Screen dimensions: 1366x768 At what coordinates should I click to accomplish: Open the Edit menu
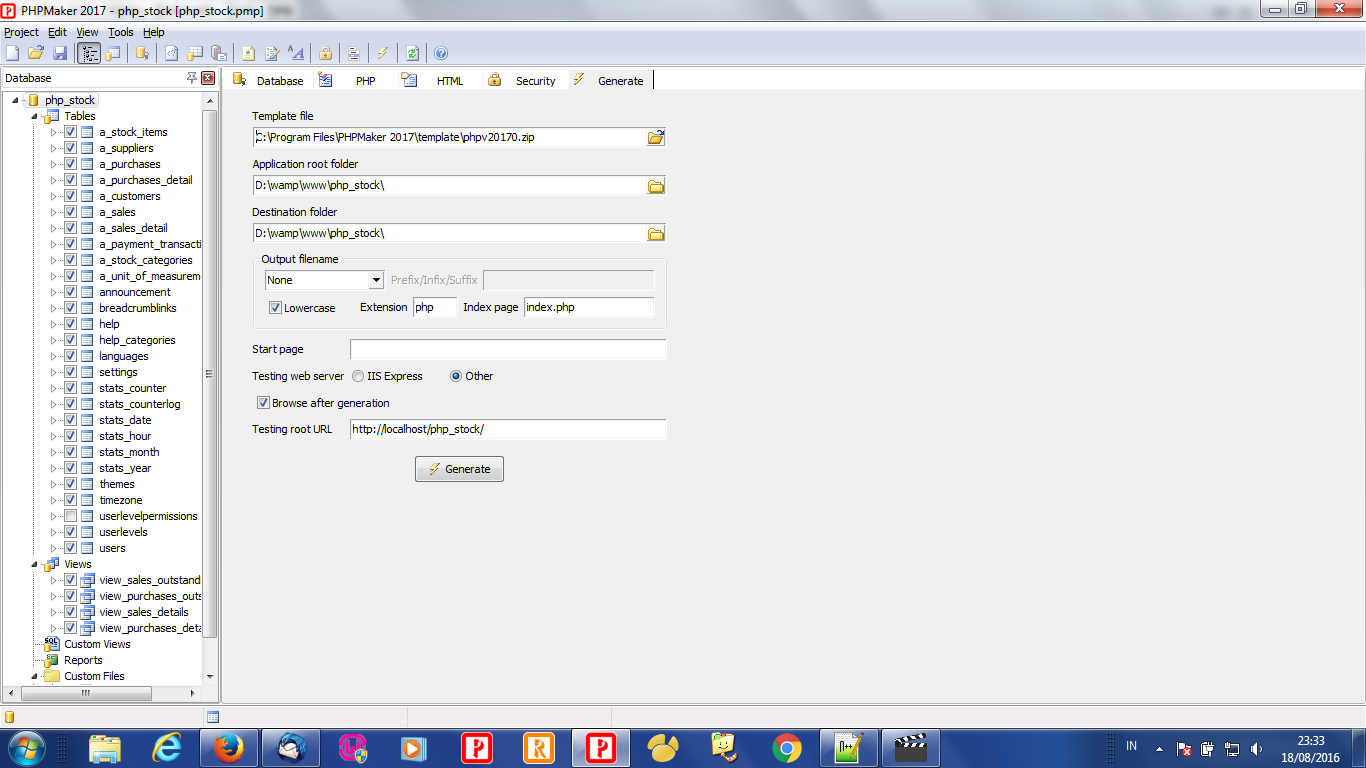pyautogui.click(x=57, y=32)
